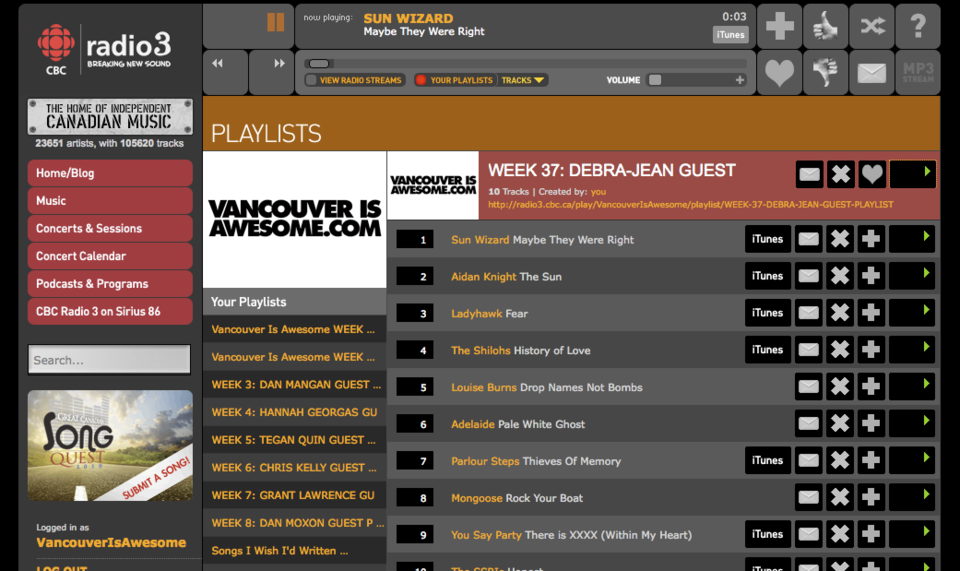
Task: Go to Concerts & Sessions
Action: pyautogui.click(x=110, y=228)
